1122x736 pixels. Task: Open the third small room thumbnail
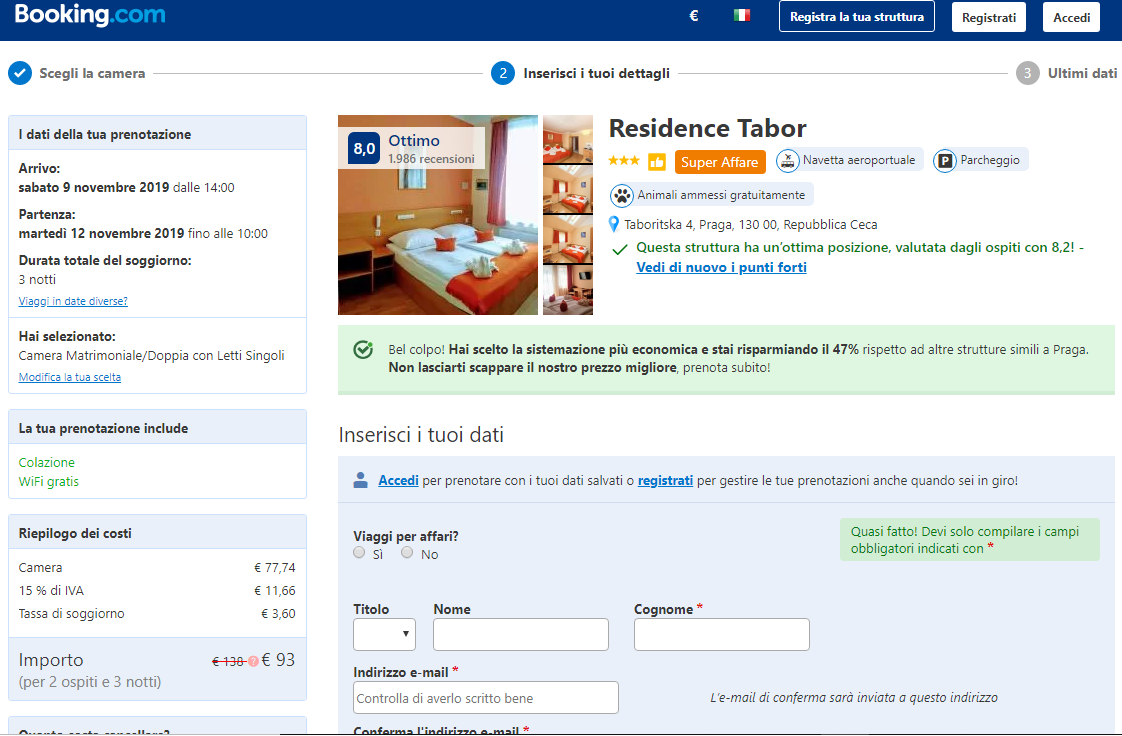568,240
